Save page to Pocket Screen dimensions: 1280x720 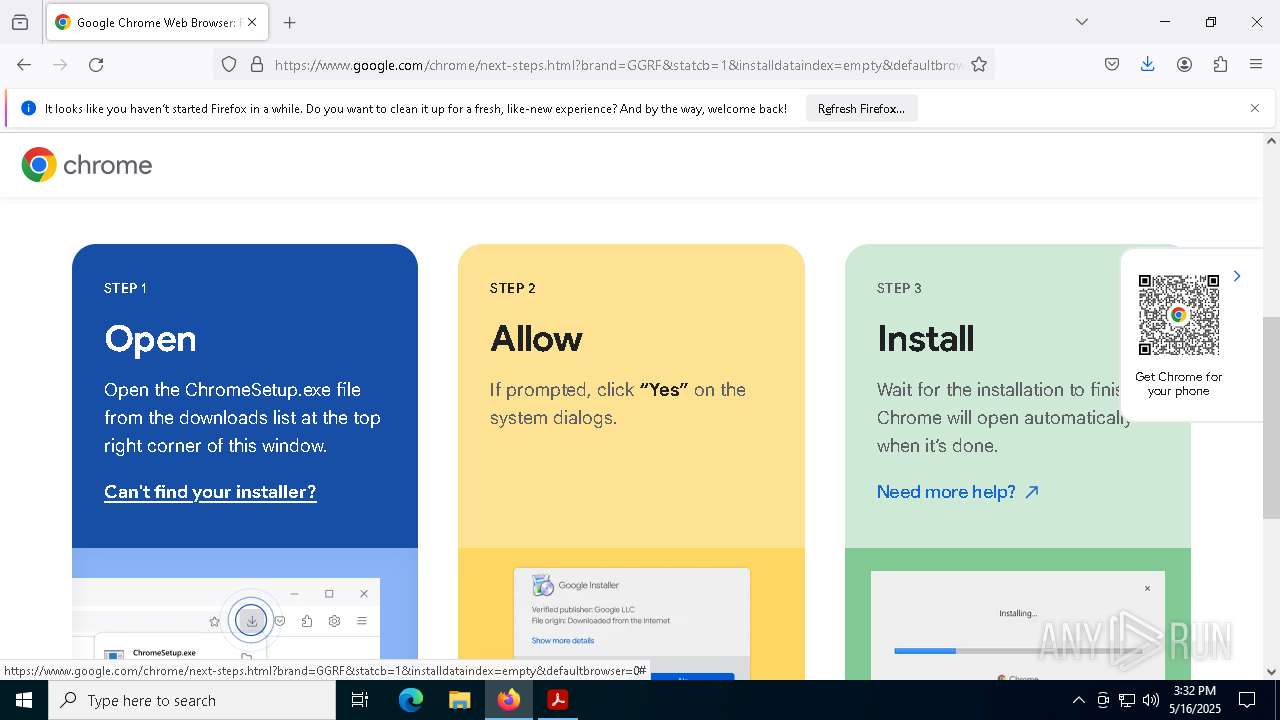click(x=1112, y=64)
